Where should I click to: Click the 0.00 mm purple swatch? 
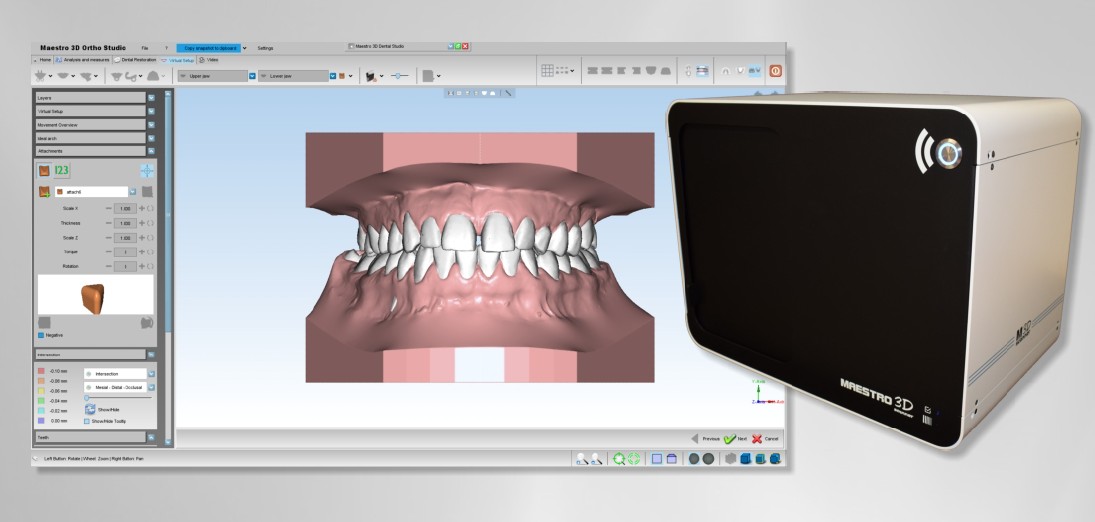(42, 421)
